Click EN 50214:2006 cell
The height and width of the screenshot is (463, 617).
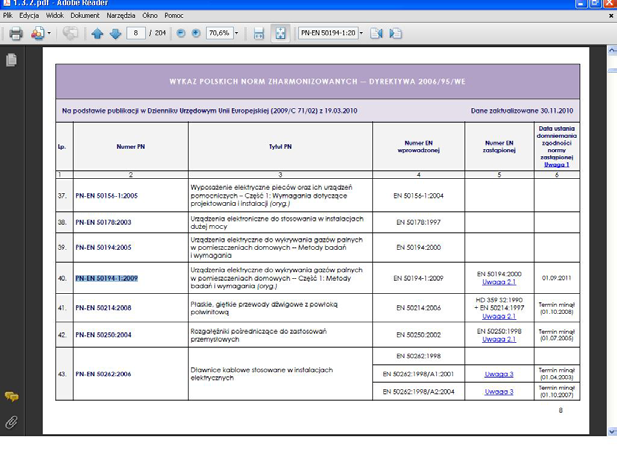418,308
